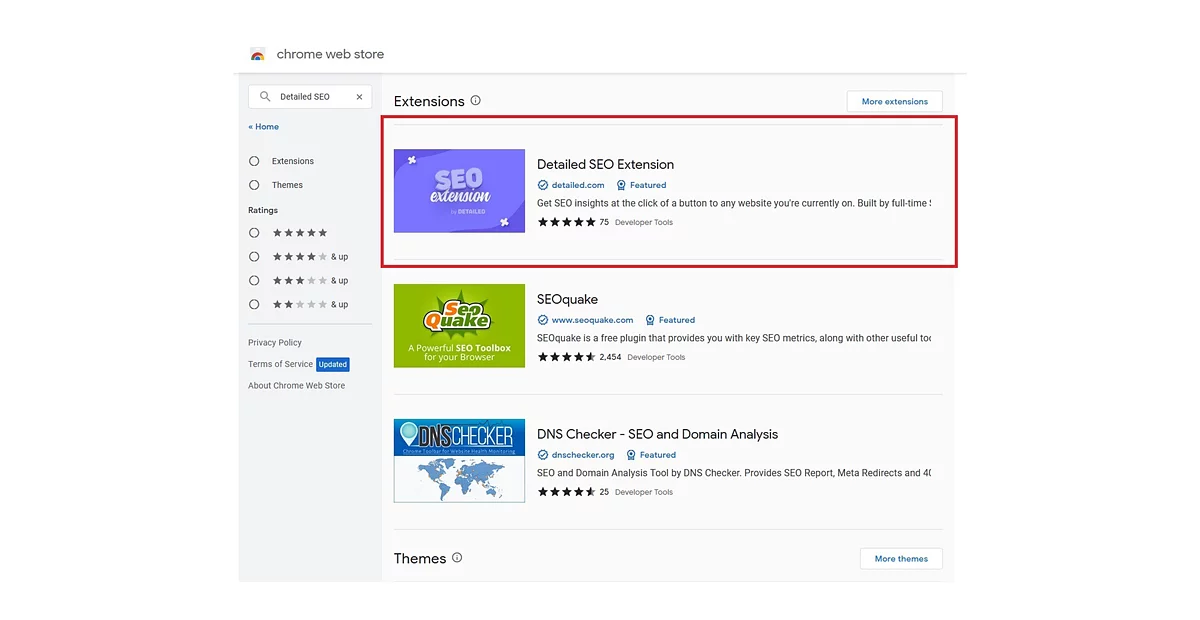The image size is (1200, 620).
Task: Click the info icon beside Extensions heading
Action: 476,100
